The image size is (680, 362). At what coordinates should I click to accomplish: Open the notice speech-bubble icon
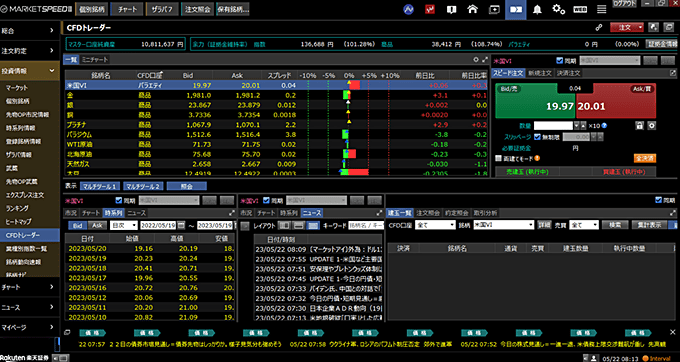coord(451,10)
